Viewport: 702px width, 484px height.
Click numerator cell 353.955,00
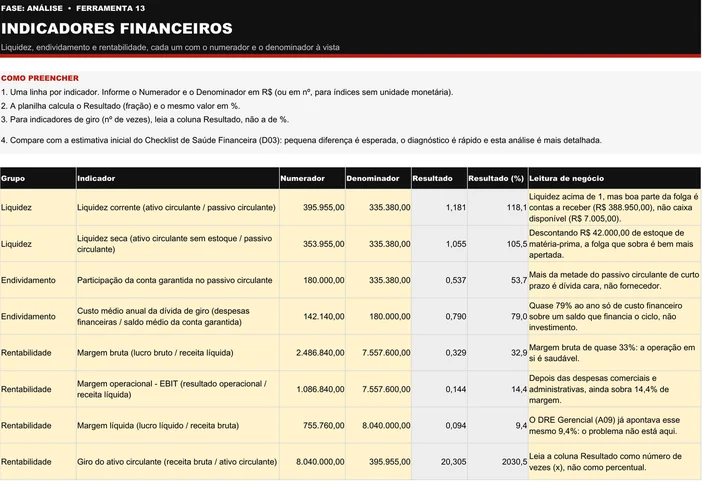[312, 244]
